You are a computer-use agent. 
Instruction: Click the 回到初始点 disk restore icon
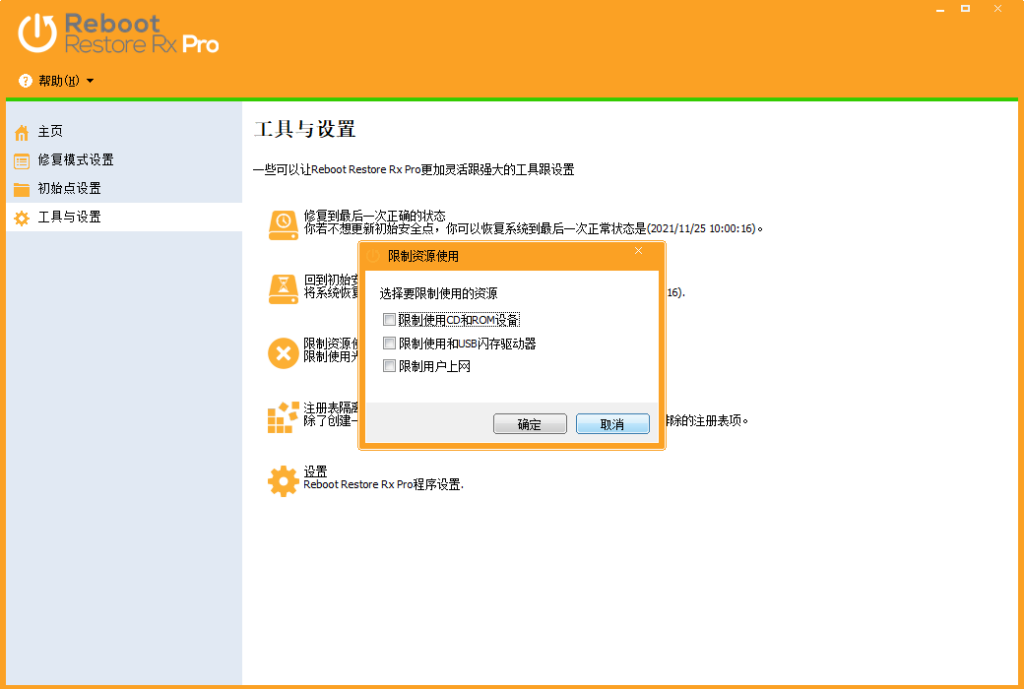[x=283, y=288]
